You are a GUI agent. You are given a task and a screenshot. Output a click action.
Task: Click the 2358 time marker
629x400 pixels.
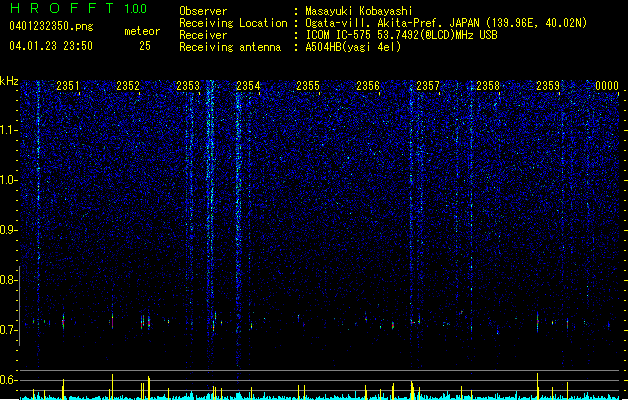click(488, 86)
